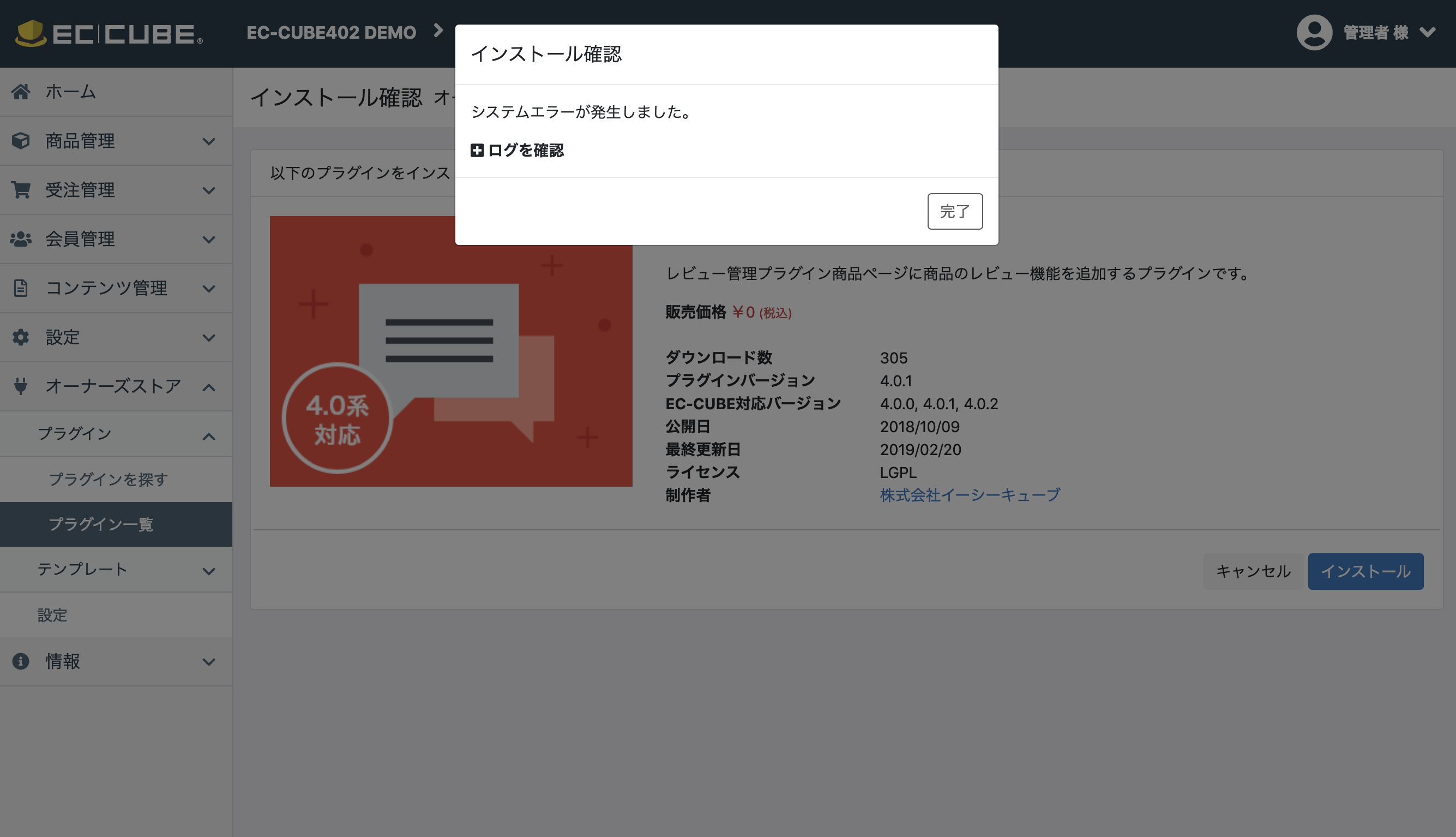The width and height of the screenshot is (1456, 837).
Task: Click the document icon for コンテンツ管理
Action: tap(21, 288)
